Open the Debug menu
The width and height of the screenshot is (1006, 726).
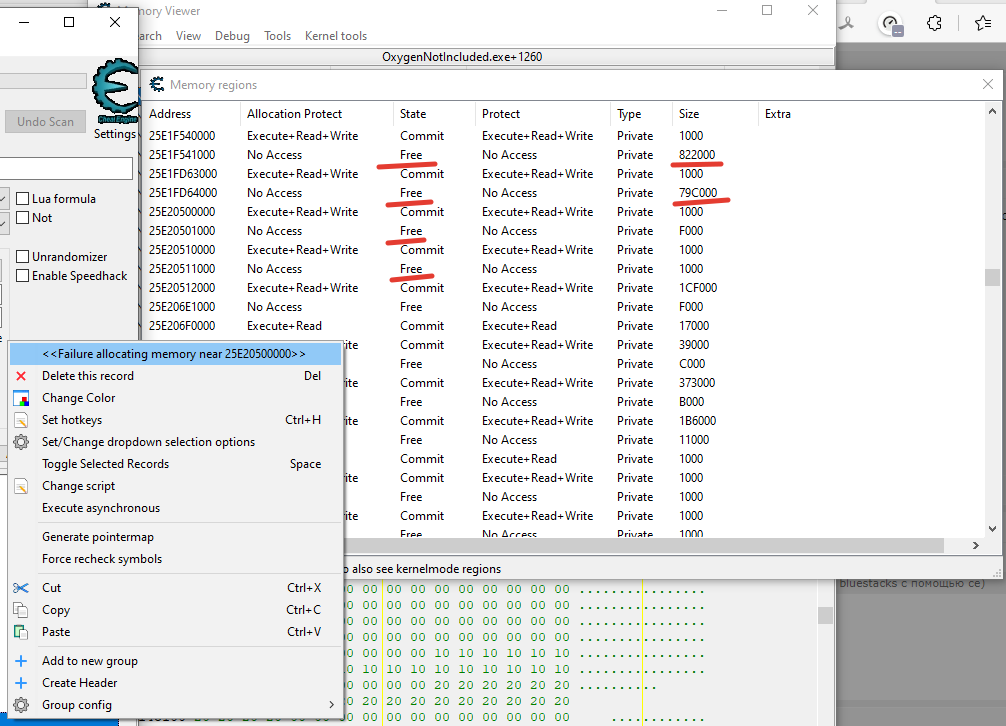[x=232, y=36]
